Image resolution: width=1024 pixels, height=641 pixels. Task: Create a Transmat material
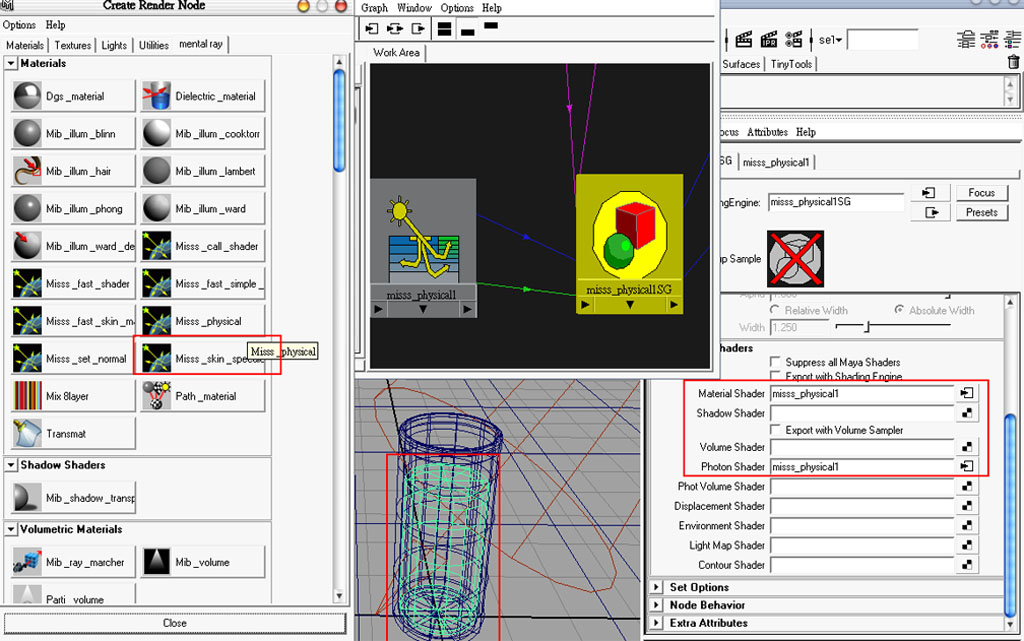(73, 433)
